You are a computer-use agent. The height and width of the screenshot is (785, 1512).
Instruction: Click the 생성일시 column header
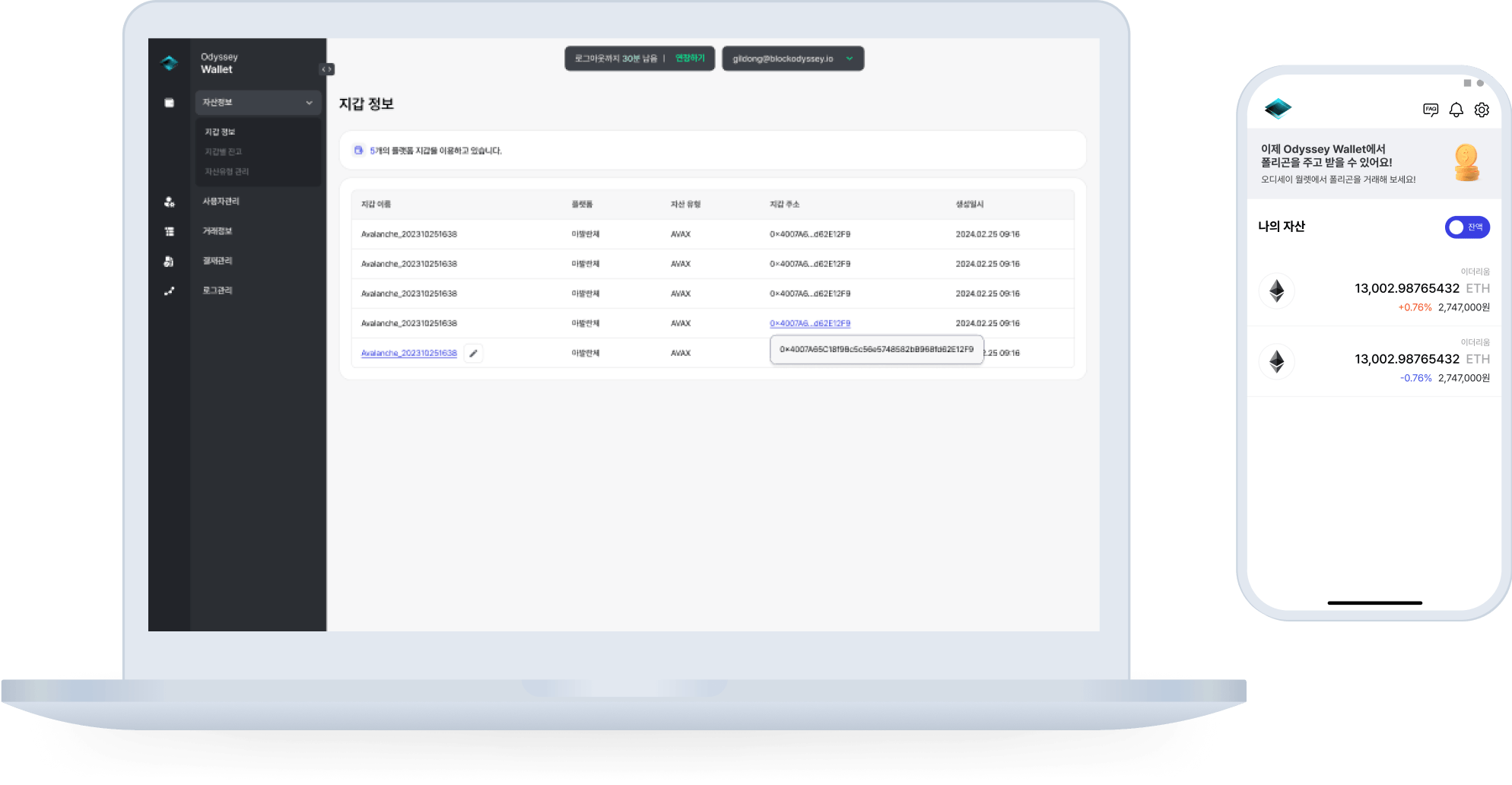pyautogui.click(x=970, y=205)
